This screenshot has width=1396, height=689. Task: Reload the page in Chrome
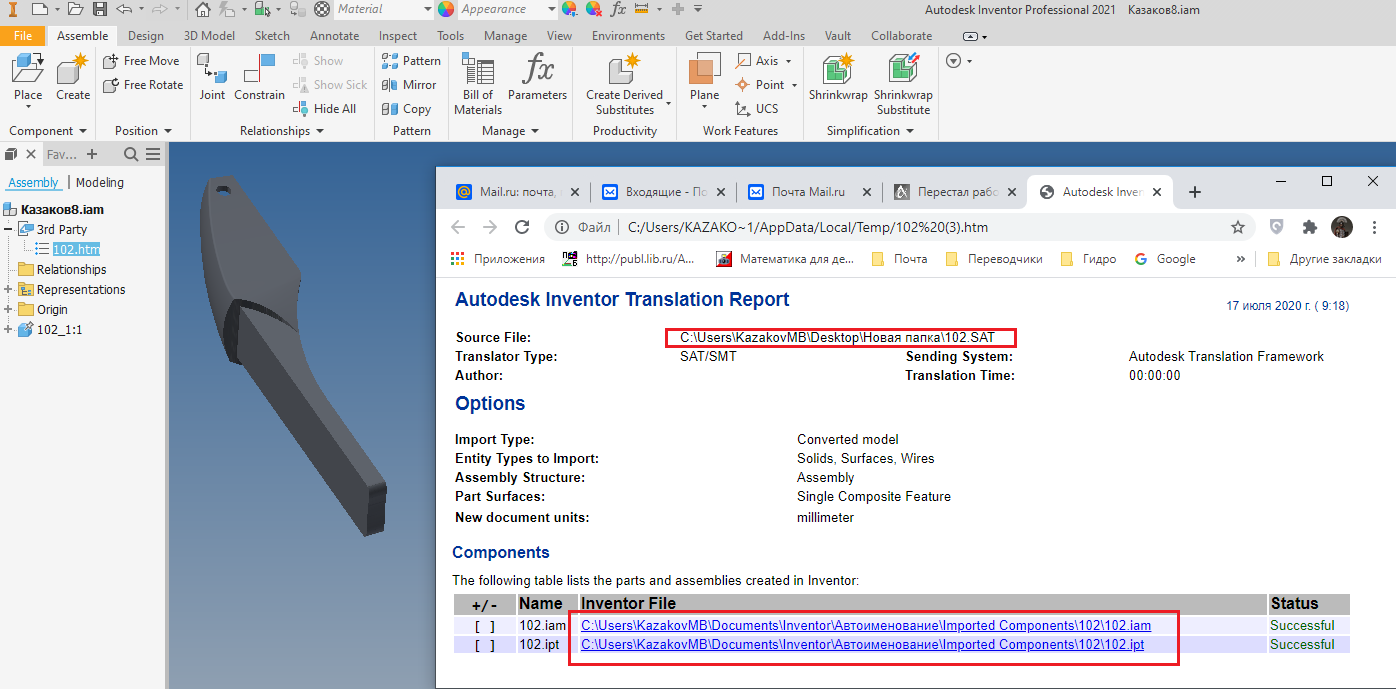tap(521, 227)
